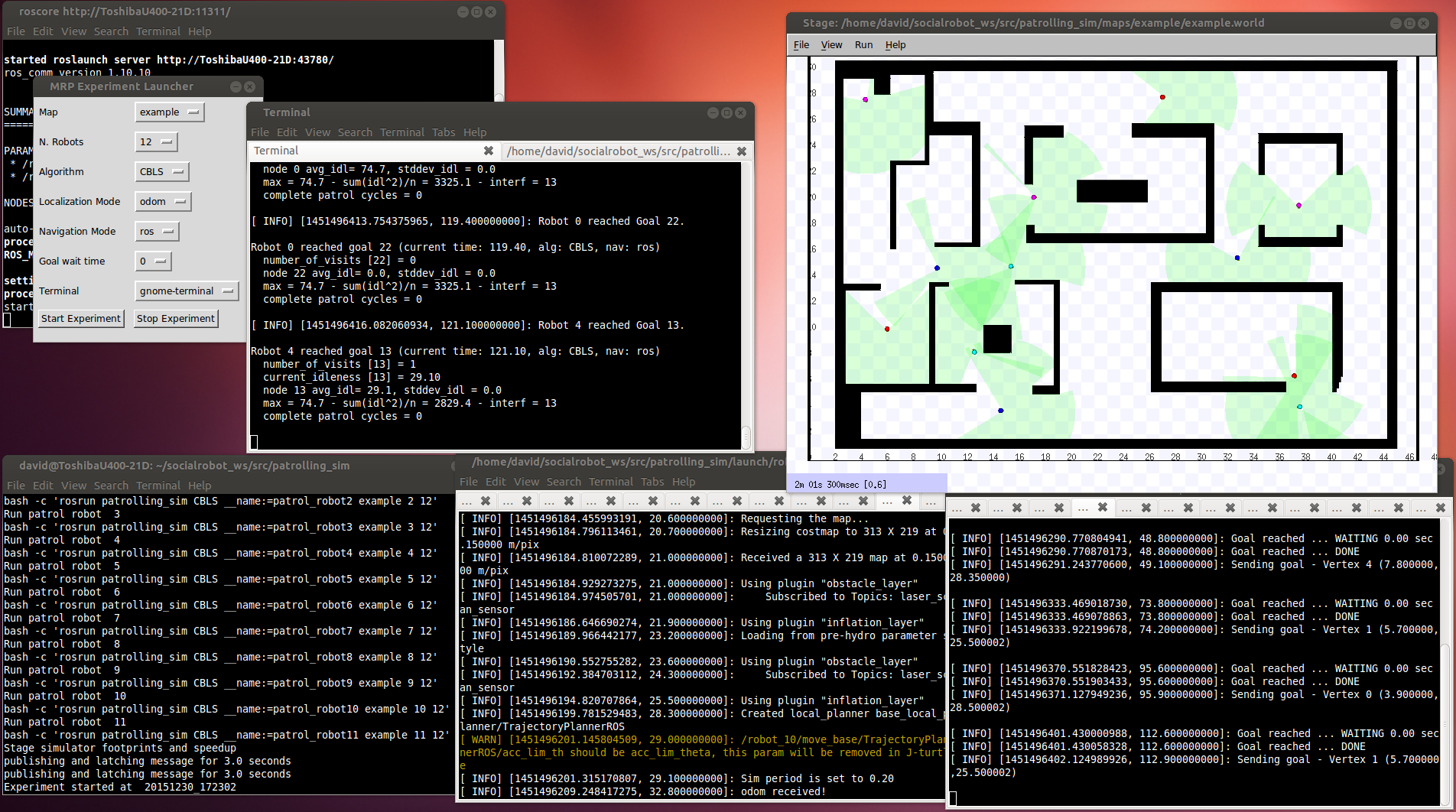The height and width of the screenshot is (812, 1456).
Task: Open the gnome-terminal selection dropdown
Action: [187, 291]
